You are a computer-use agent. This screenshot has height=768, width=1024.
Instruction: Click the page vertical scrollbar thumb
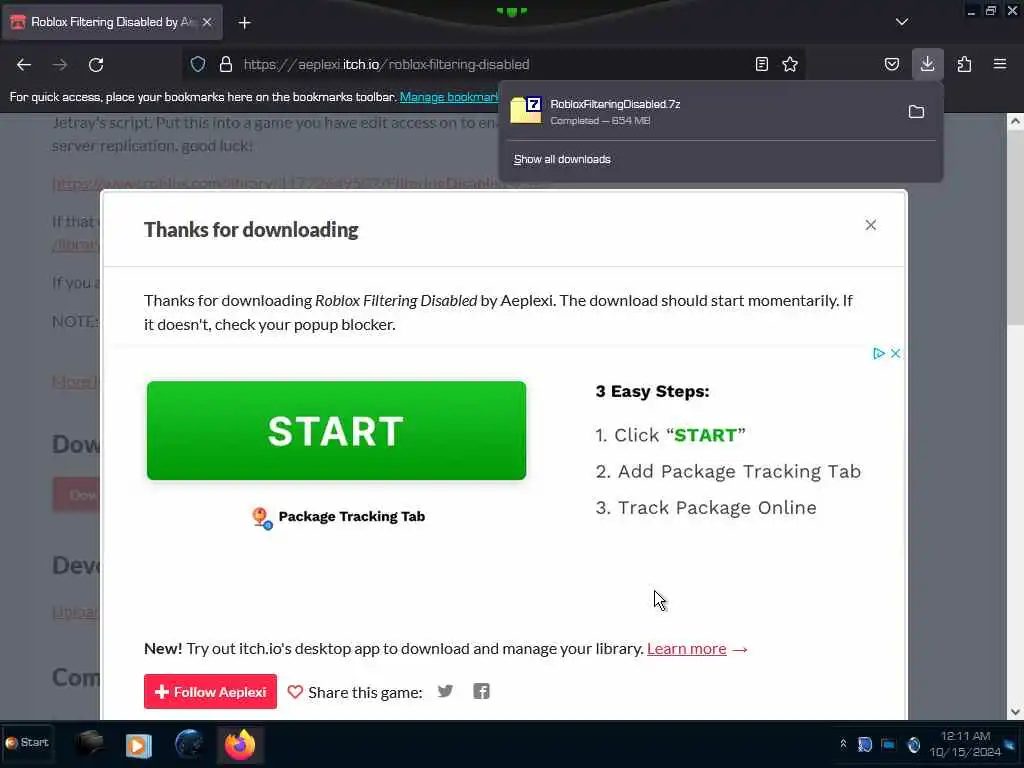(x=1015, y=229)
